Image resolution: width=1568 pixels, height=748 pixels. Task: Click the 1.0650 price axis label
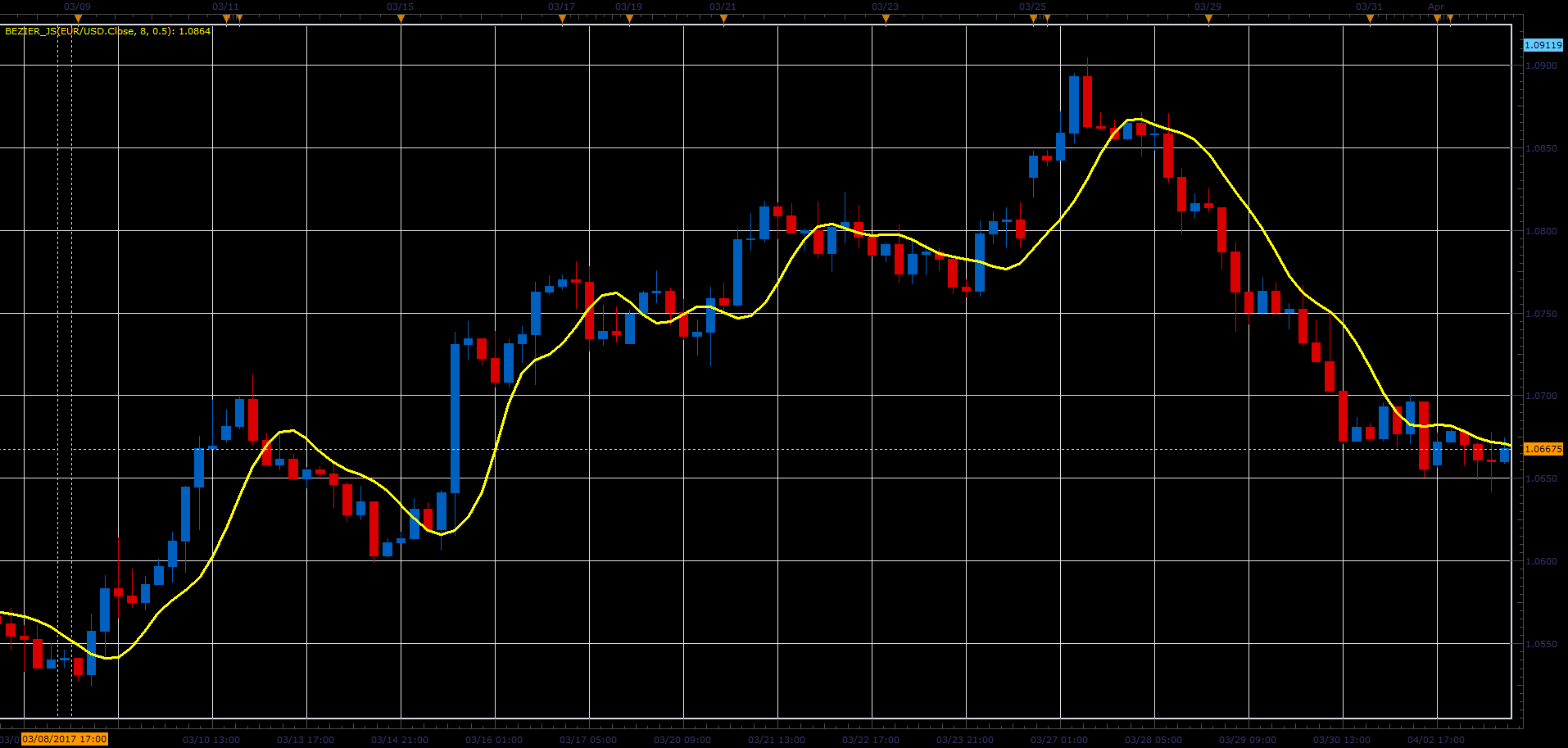coord(1541,478)
